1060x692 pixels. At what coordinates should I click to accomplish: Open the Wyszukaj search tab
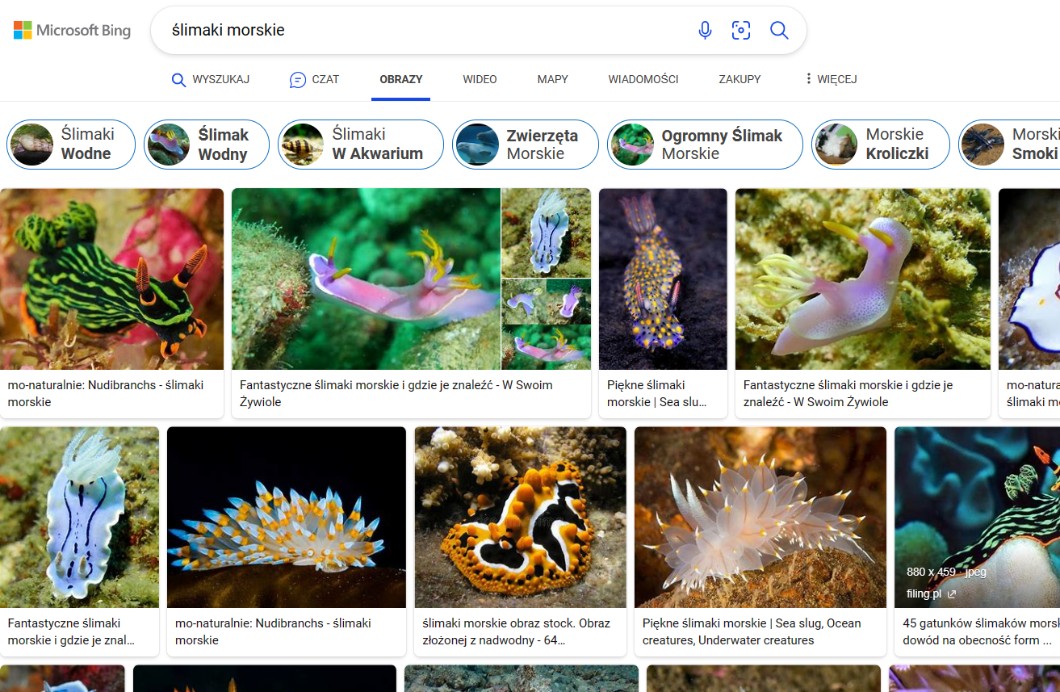pyautogui.click(x=210, y=79)
